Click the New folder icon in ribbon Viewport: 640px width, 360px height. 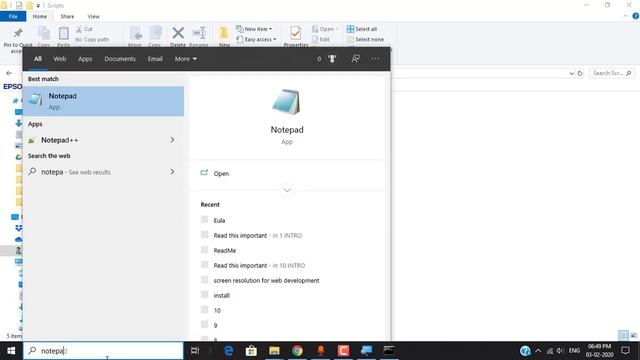(x=224, y=33)
